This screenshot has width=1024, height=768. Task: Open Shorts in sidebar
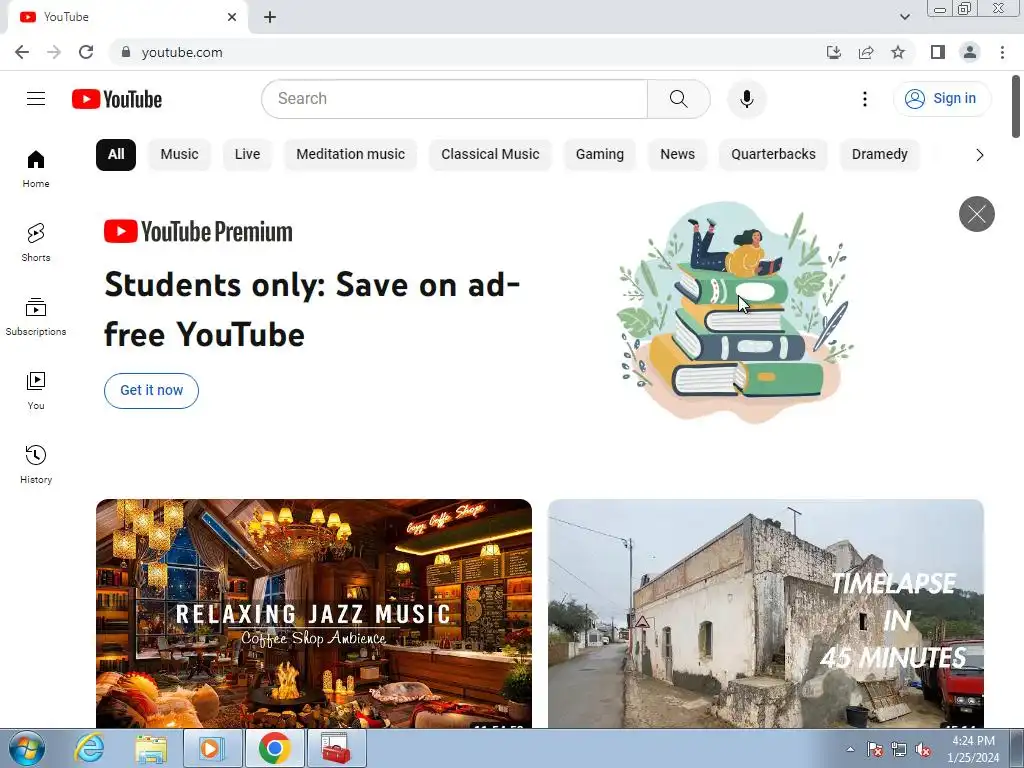point(36,243)
